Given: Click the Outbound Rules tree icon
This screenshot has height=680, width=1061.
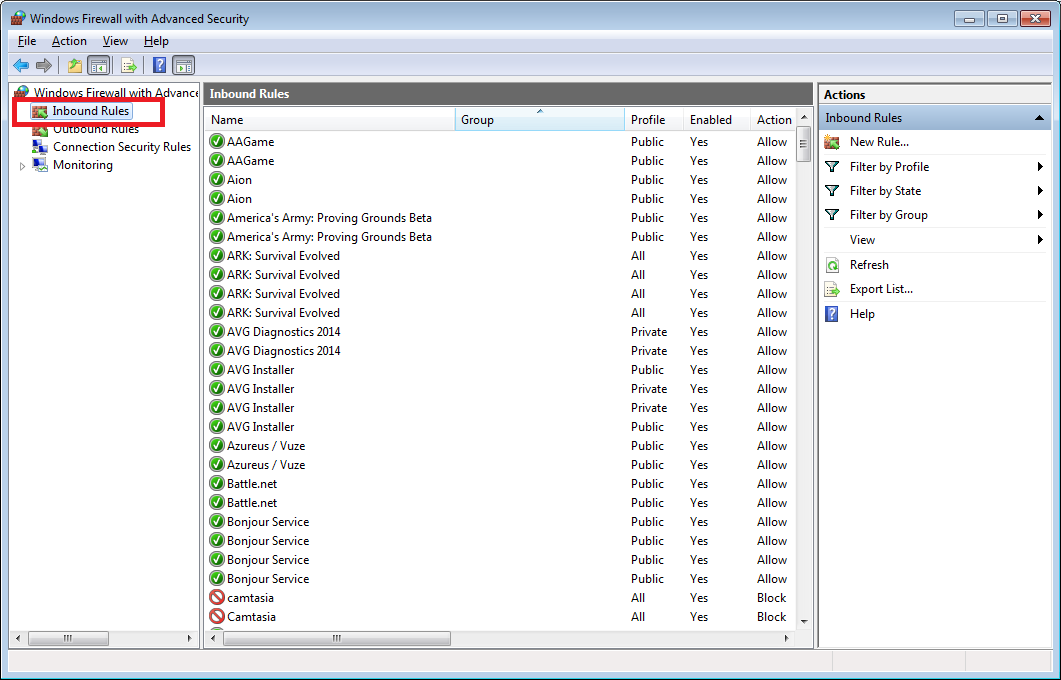Looking at the screenshot, I should [x=41, y=130].
